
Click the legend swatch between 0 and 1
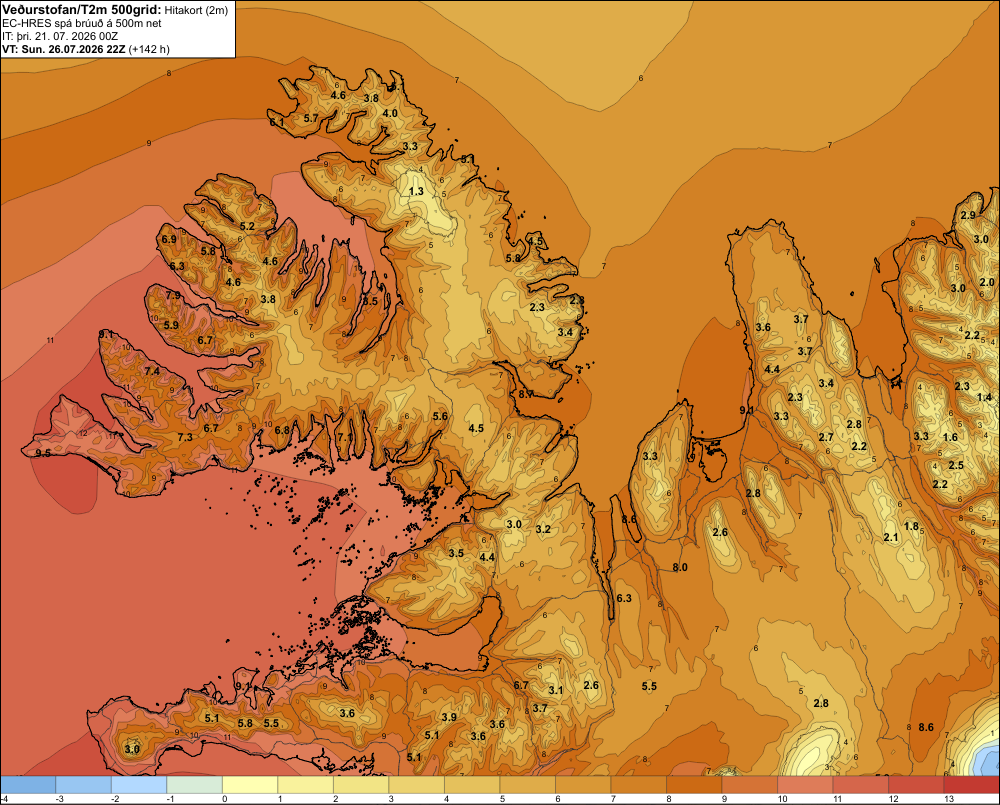250,785
